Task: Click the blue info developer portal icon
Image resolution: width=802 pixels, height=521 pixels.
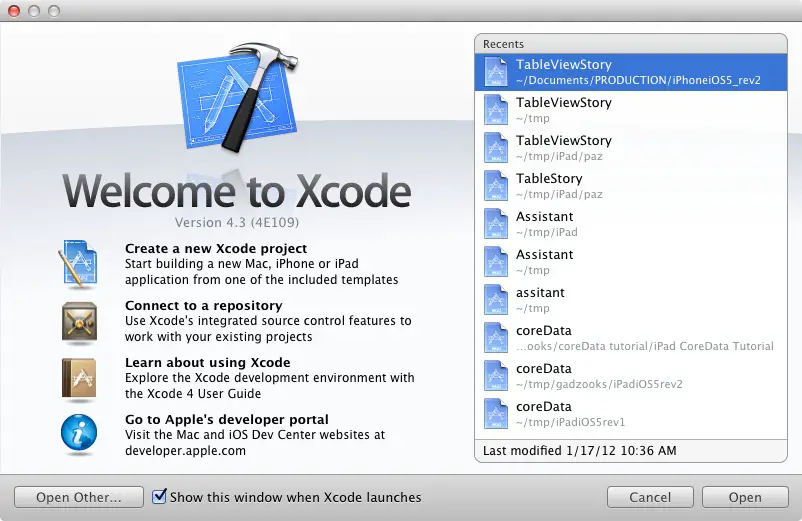Action: [78, 435]
